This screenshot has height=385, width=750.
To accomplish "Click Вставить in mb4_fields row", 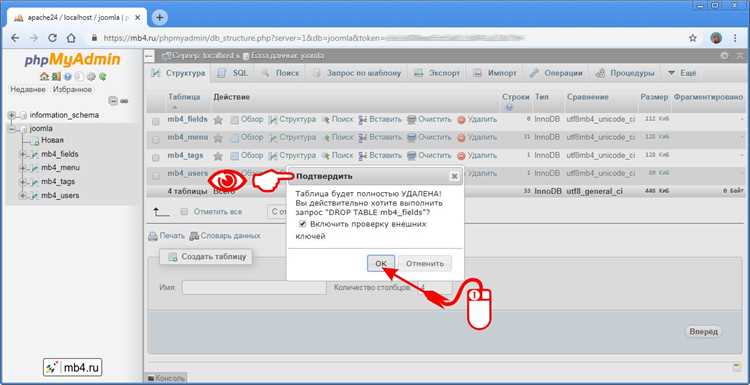I will 380,119.
